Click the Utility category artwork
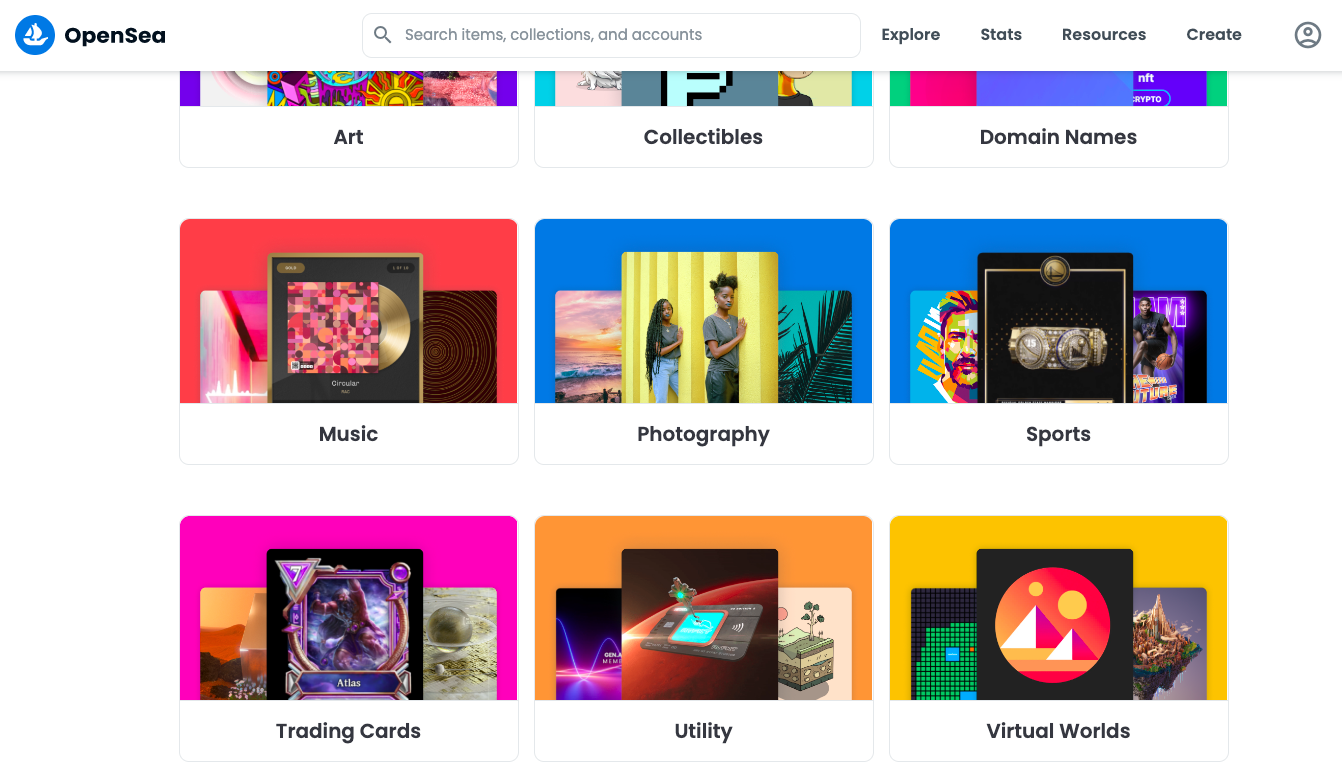Screen dimensions: 1342x779 point(704,608)
